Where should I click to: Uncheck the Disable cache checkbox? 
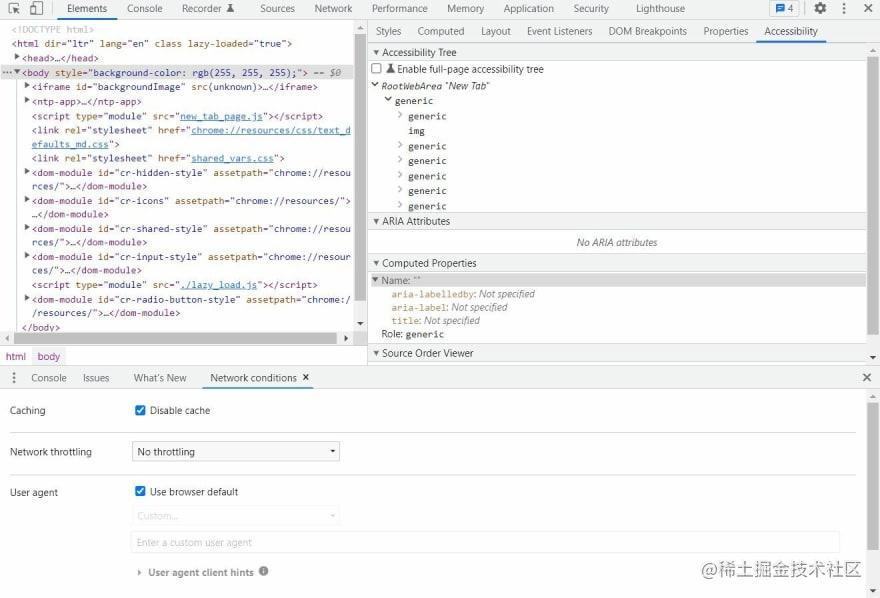[x=140, y=411]
